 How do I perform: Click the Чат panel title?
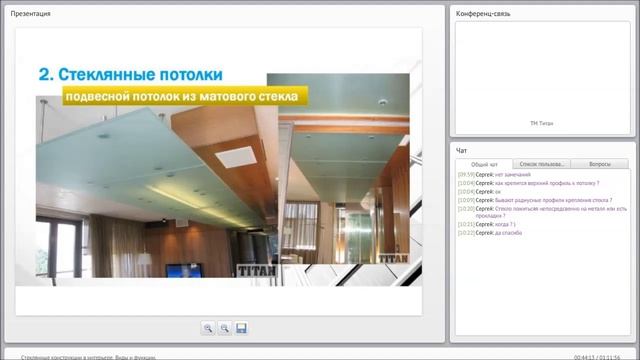pos(461,151)
